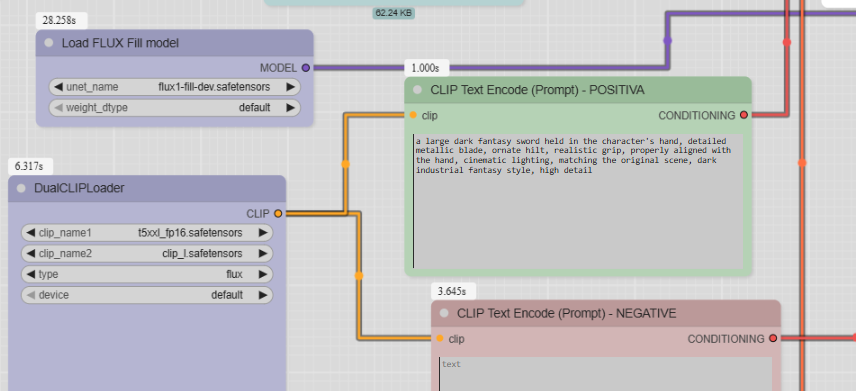Click the reroute dot on purple MODEL wire
Image resolution: width=856 pixels, height=391 pixels.
(x=667, y=40)
